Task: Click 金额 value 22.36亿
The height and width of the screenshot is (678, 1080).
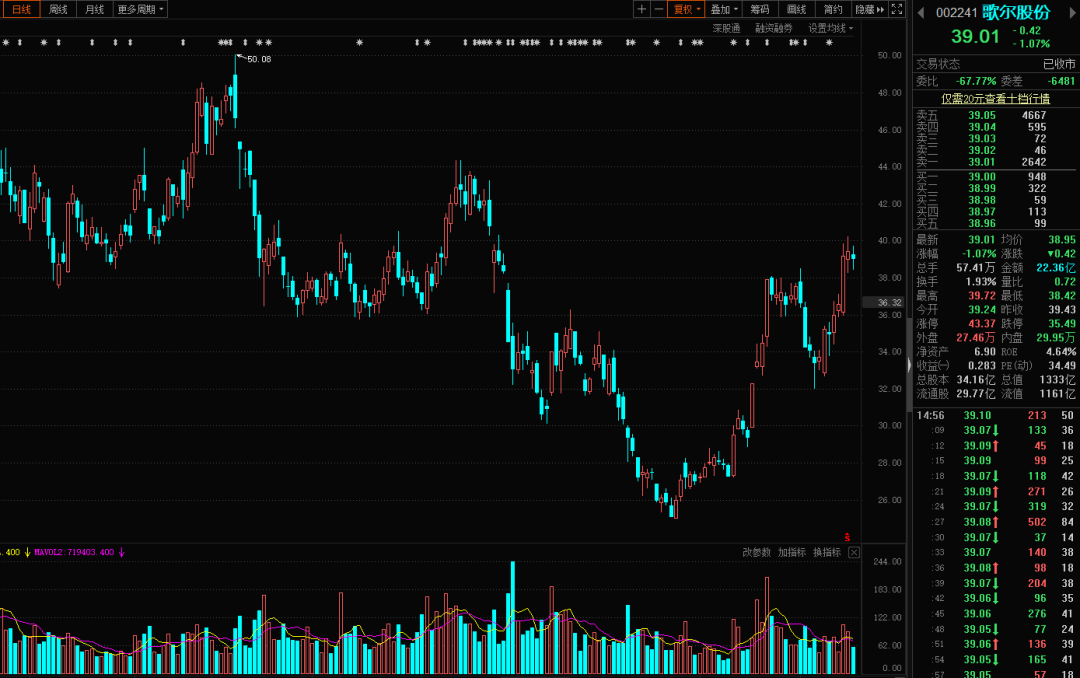Action: (x=1055, y=267)
